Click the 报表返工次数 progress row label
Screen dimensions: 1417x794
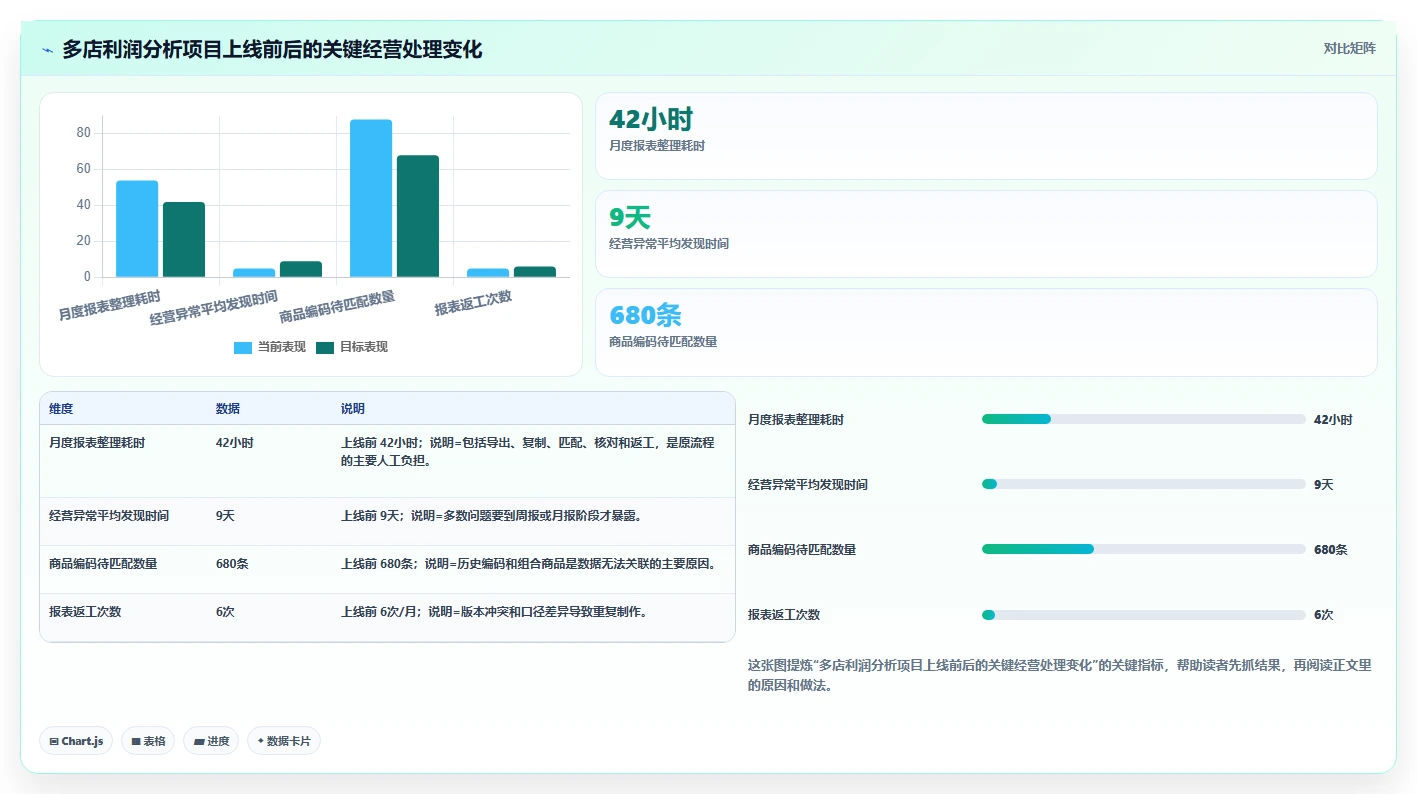[784, 615]
